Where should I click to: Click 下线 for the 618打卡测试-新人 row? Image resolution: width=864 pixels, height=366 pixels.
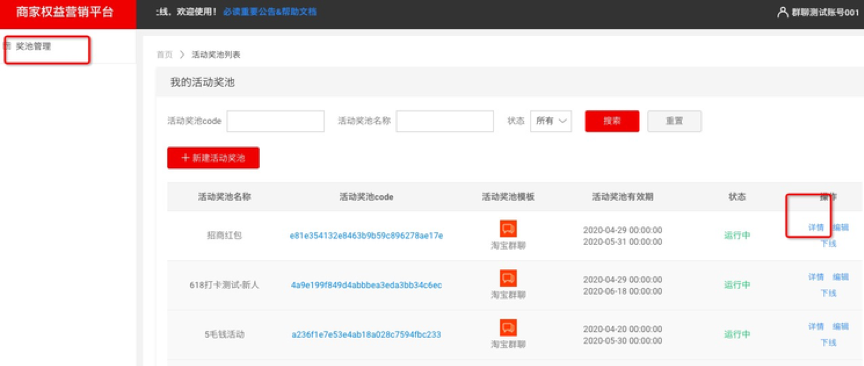tap(828, 293)
